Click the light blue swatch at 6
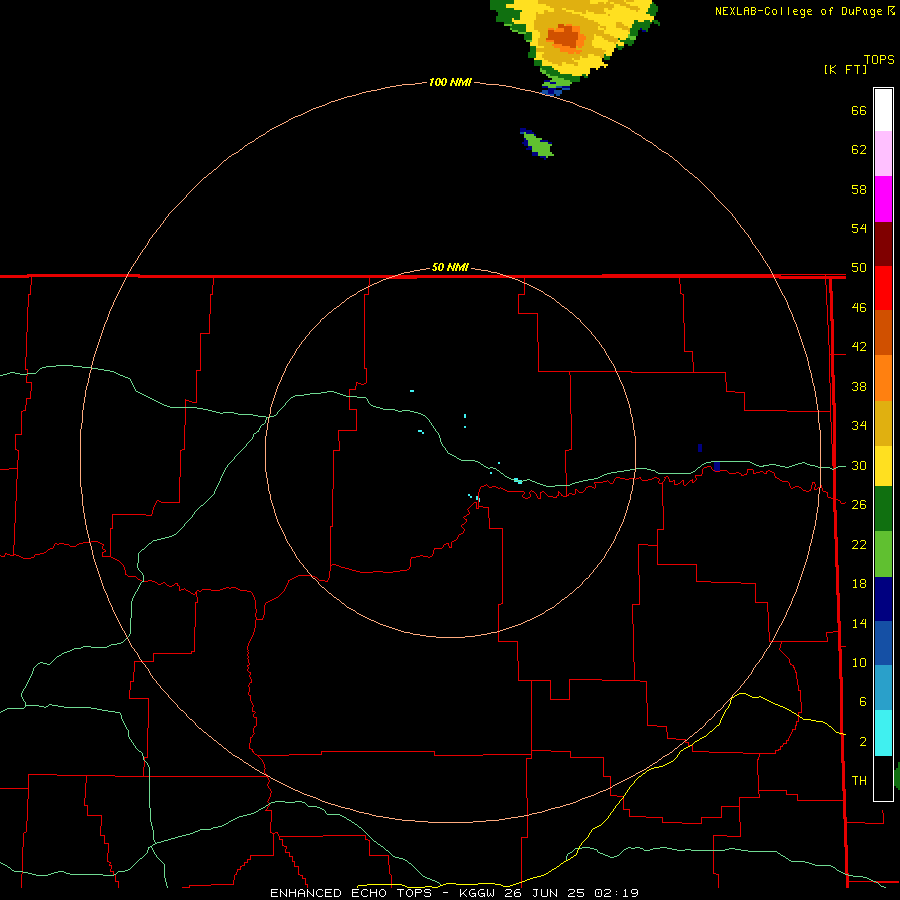 [x=883, y=687]
